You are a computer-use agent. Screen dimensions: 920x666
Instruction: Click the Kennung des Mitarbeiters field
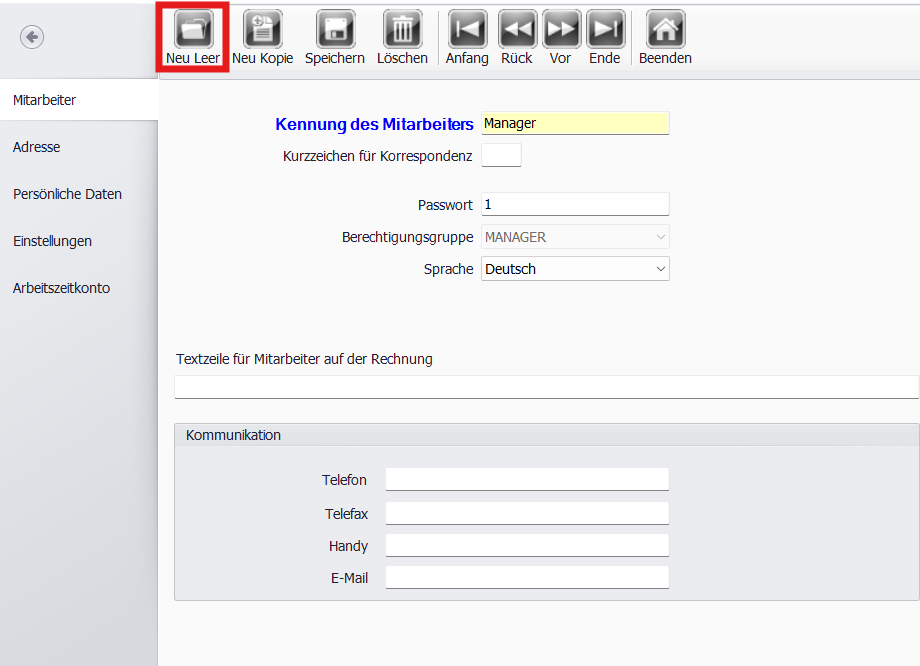click(x=574, y=123)
